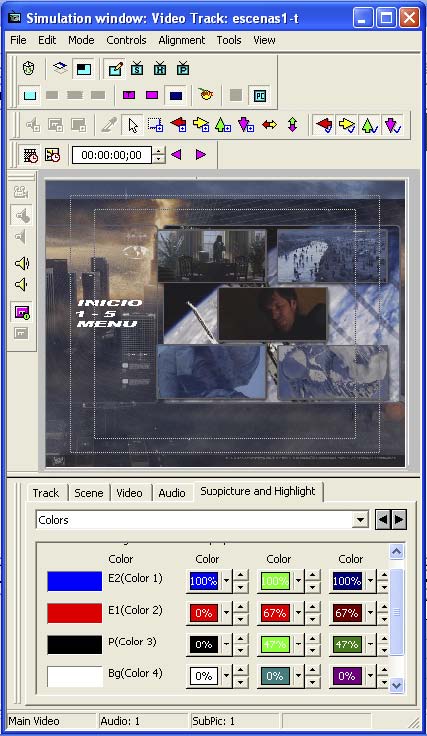Click the black P(Color 3) swatch
Viewport: 427px width, 736px height.
tap(75, 644)
